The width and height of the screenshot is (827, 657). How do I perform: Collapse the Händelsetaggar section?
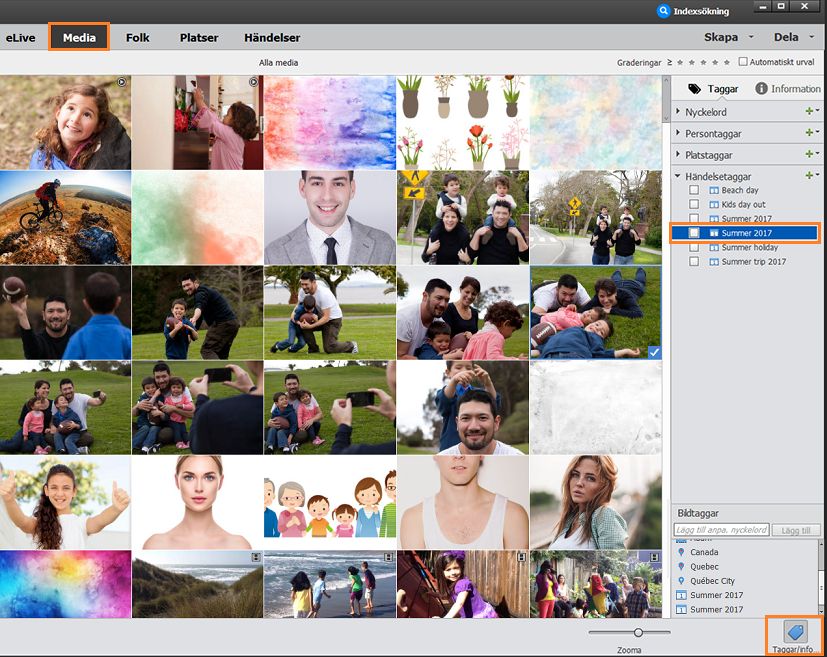(x=678, y=176)
